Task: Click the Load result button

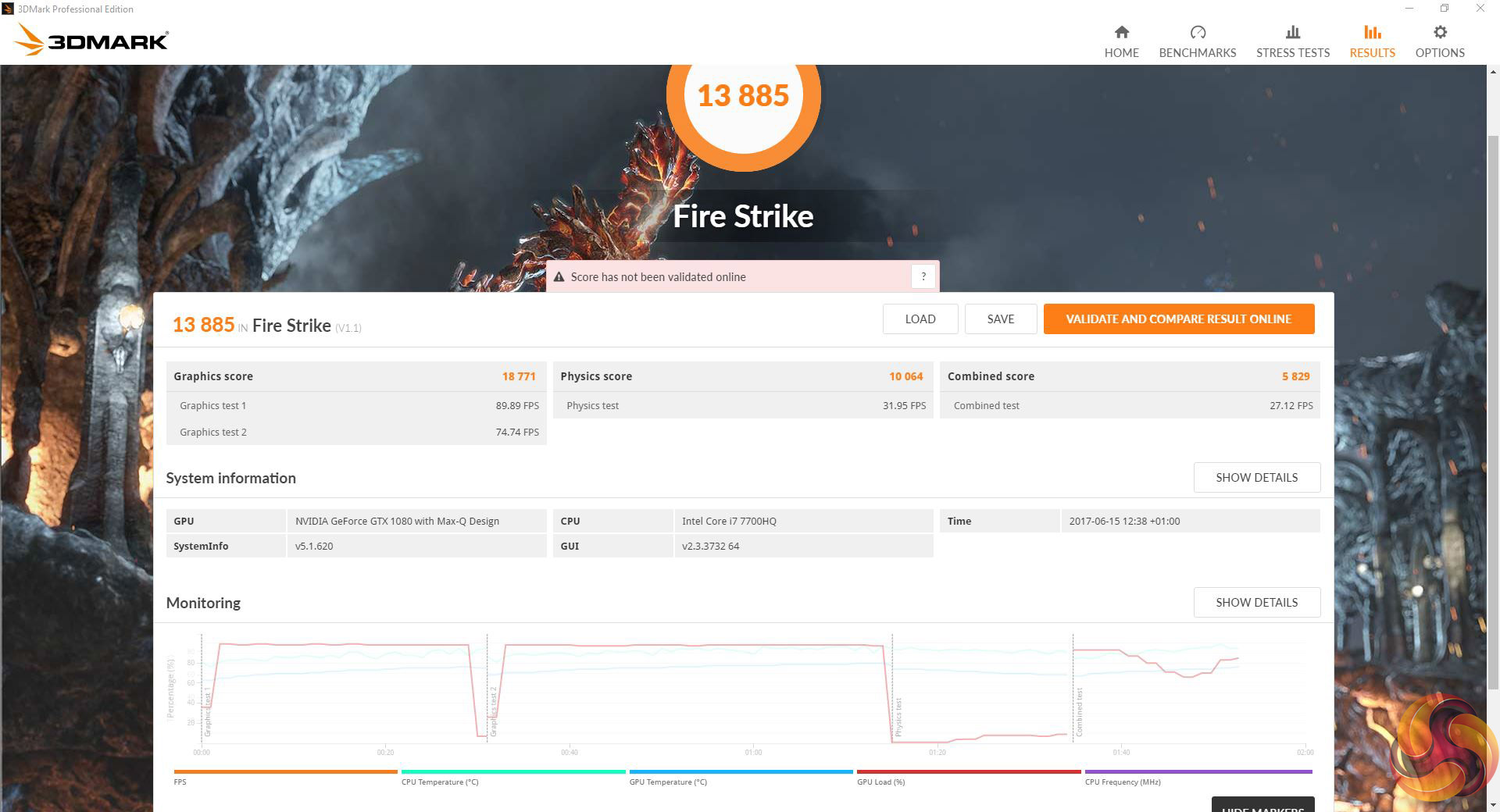Action: [x=920, y=319]
